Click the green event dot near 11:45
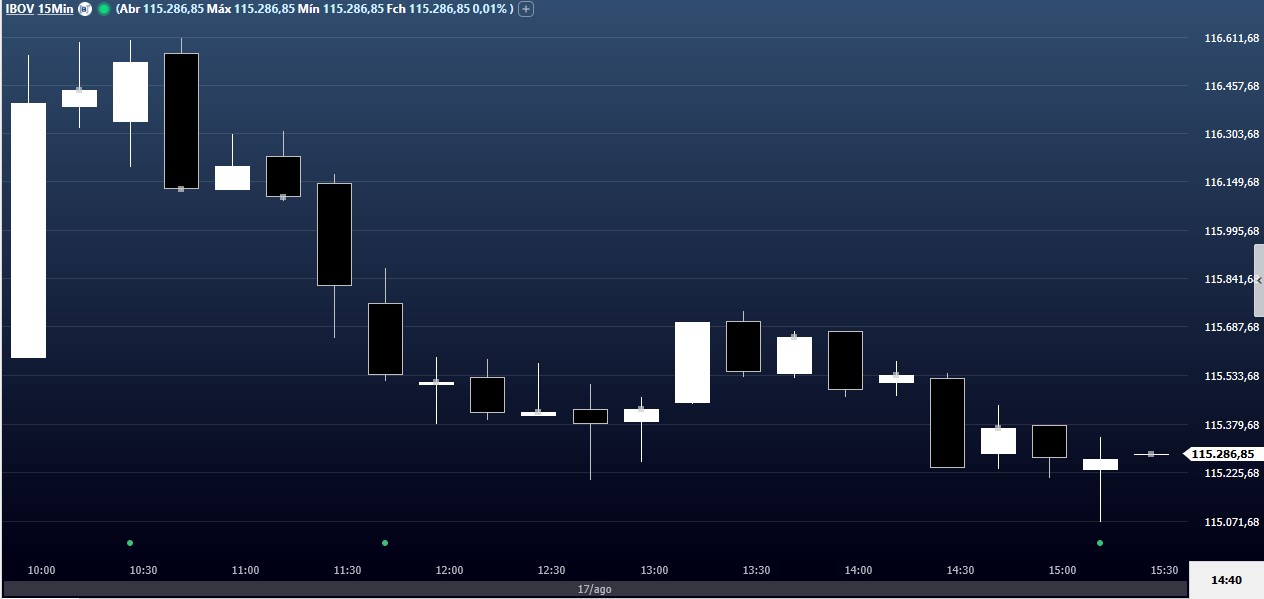The image size is (1264, 599). [385, 543]
